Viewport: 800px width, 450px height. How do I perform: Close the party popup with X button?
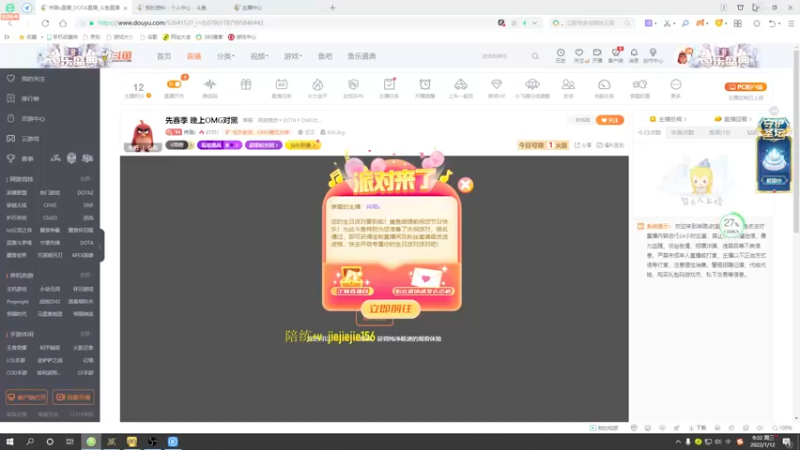[465, 185]
